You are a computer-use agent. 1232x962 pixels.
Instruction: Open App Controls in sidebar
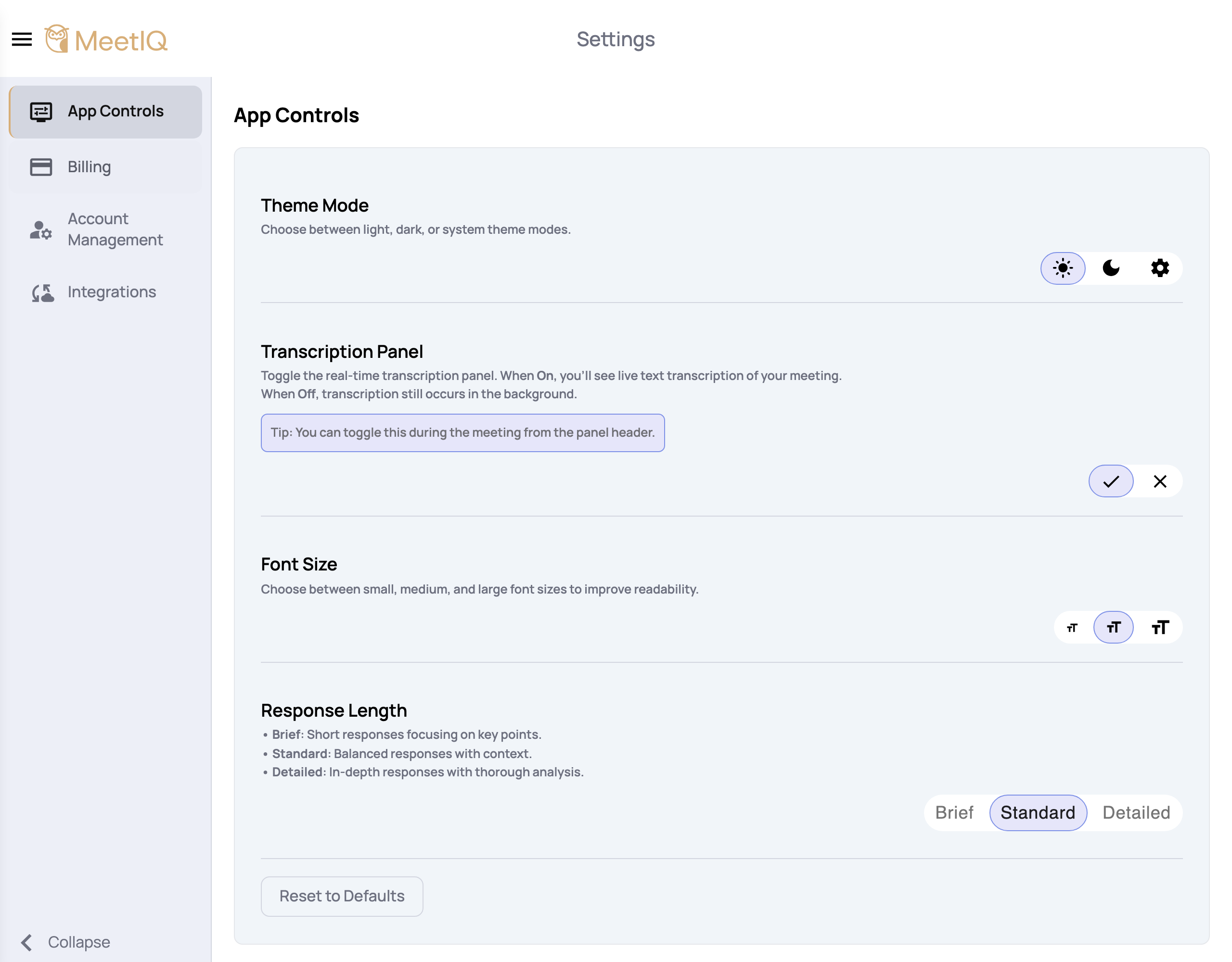[105, 112]
